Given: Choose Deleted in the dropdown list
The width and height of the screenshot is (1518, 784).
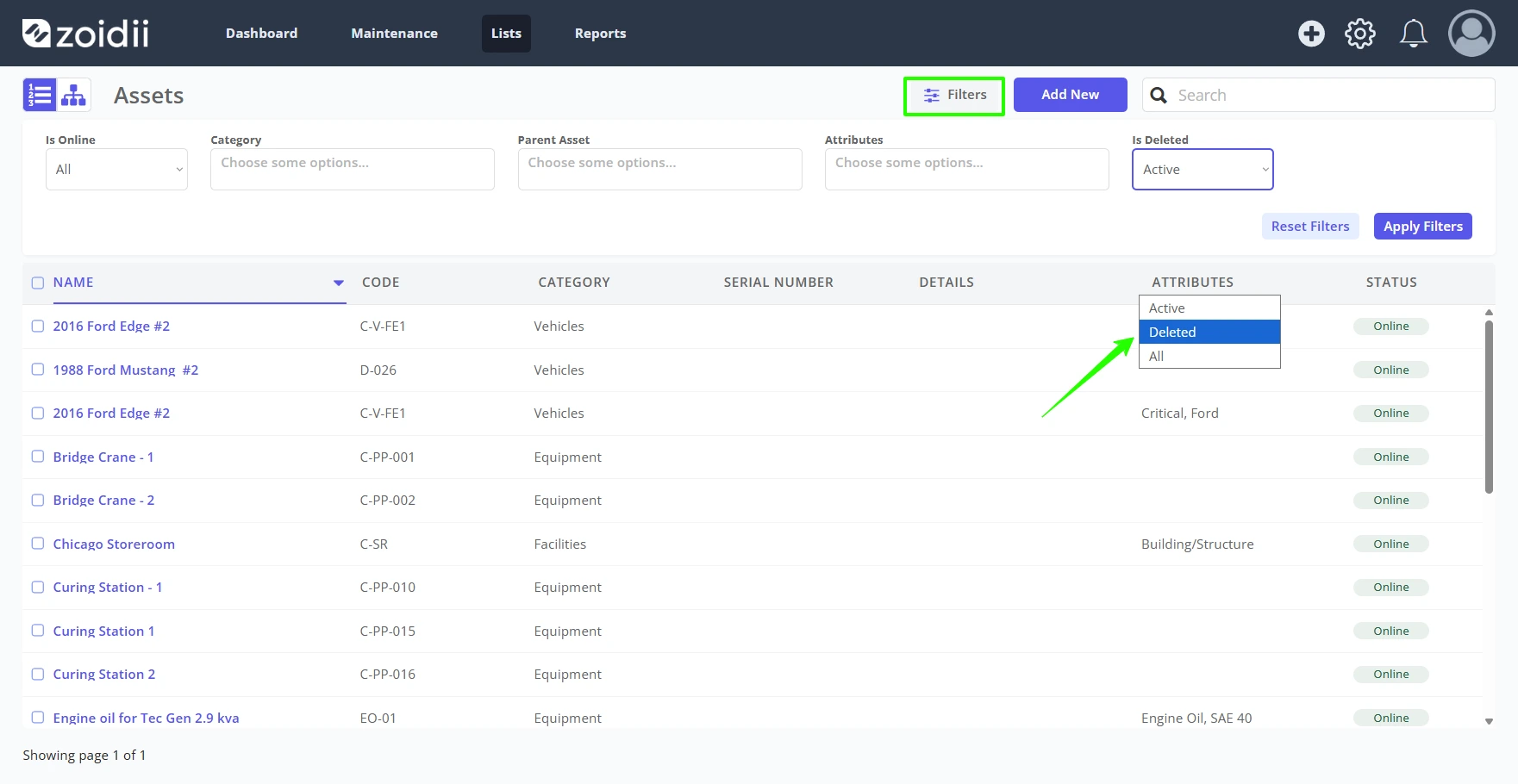Looking at the screenshot, I should pos(1209,332).
